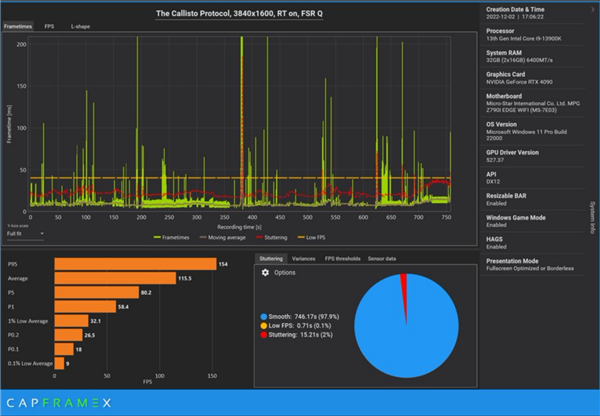Open the Options gear icon
This screenshot has height=416, width=600.
click(265, 272)
